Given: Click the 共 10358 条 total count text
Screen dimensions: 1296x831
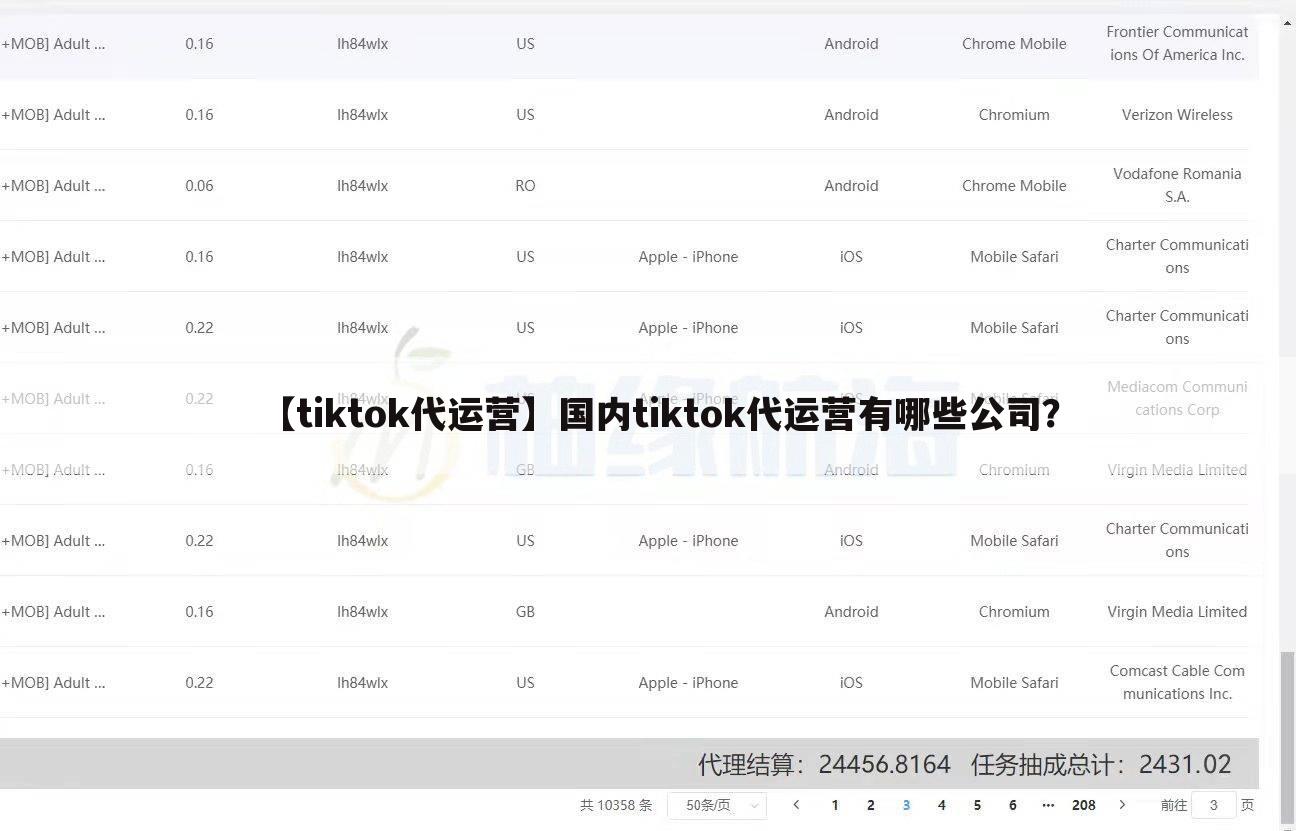Looking at the screenshot, I should (616, 805).
